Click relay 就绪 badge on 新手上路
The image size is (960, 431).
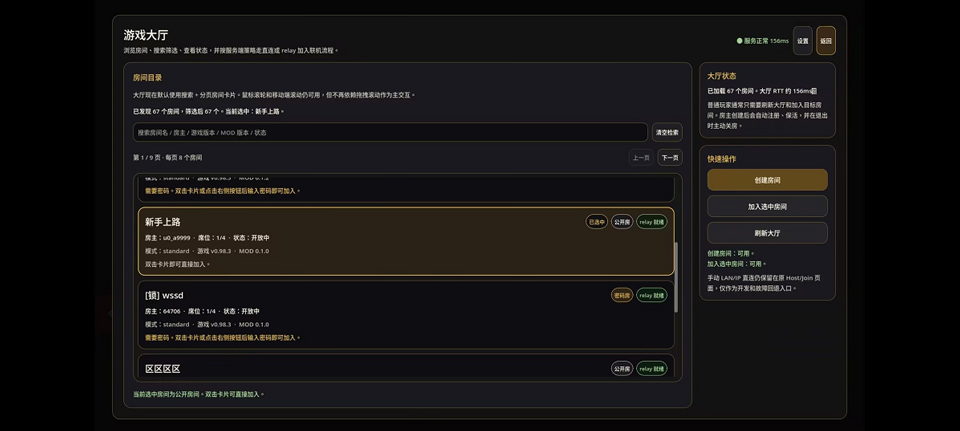click(652, 222)
